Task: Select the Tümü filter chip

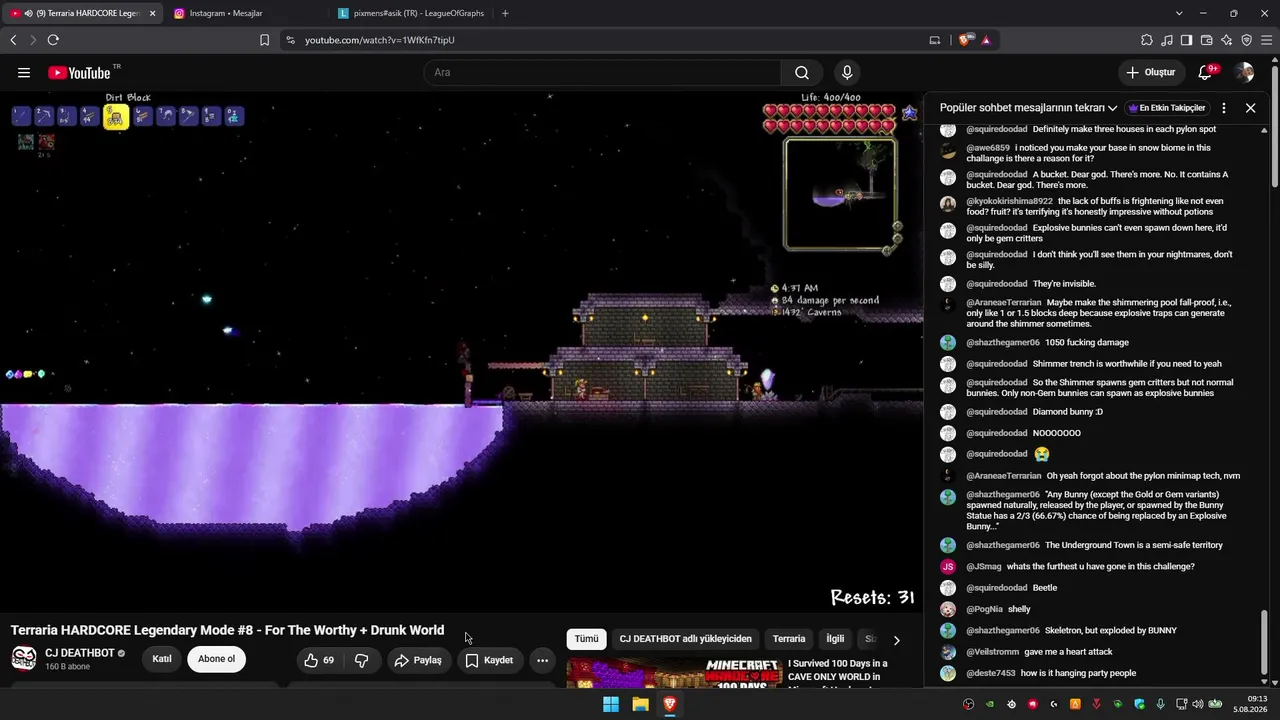Action: [x=586, y=639]
